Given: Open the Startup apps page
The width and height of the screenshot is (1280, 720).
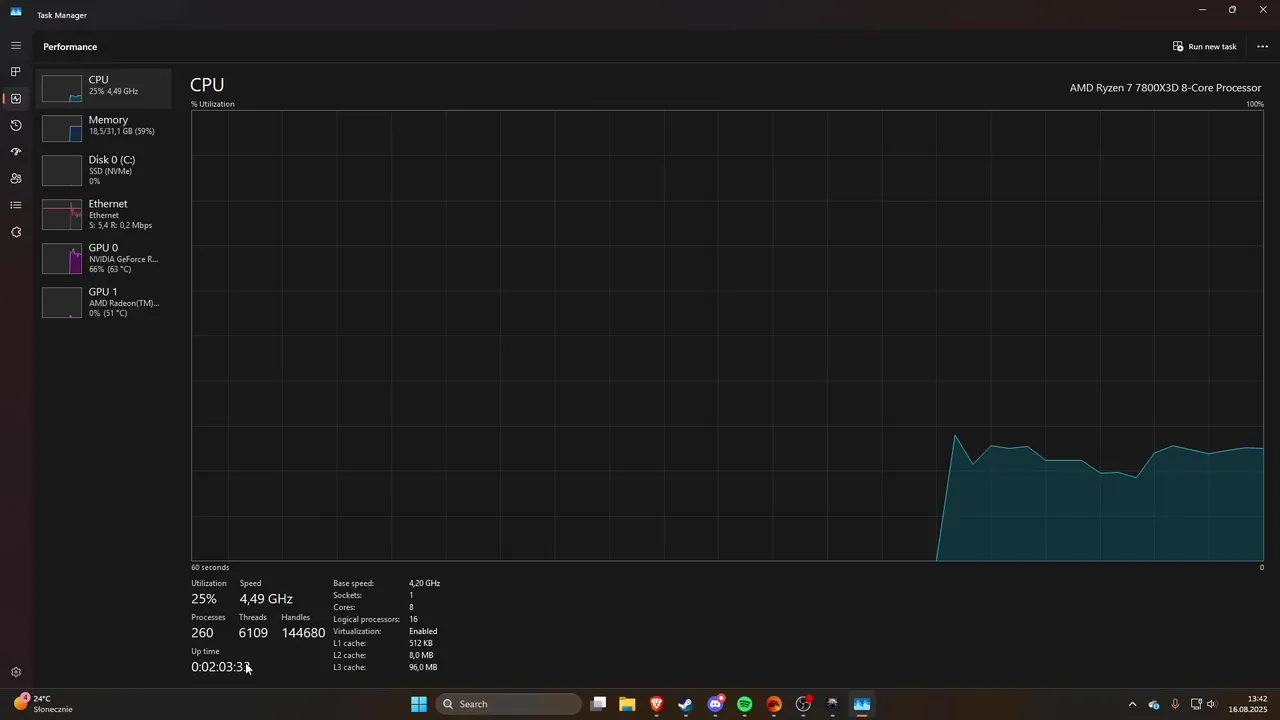Looking at the screenshot, I should 16,152.
